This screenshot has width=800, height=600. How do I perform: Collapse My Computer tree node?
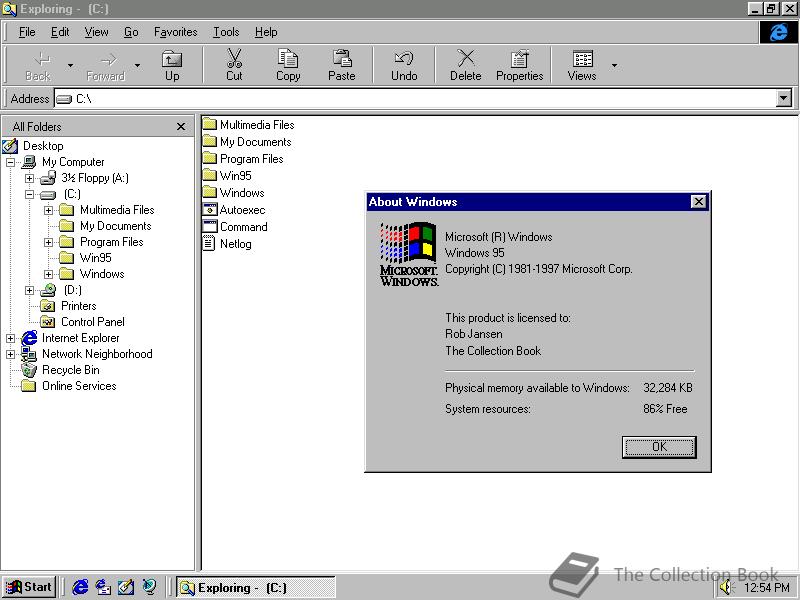(10, 162)
